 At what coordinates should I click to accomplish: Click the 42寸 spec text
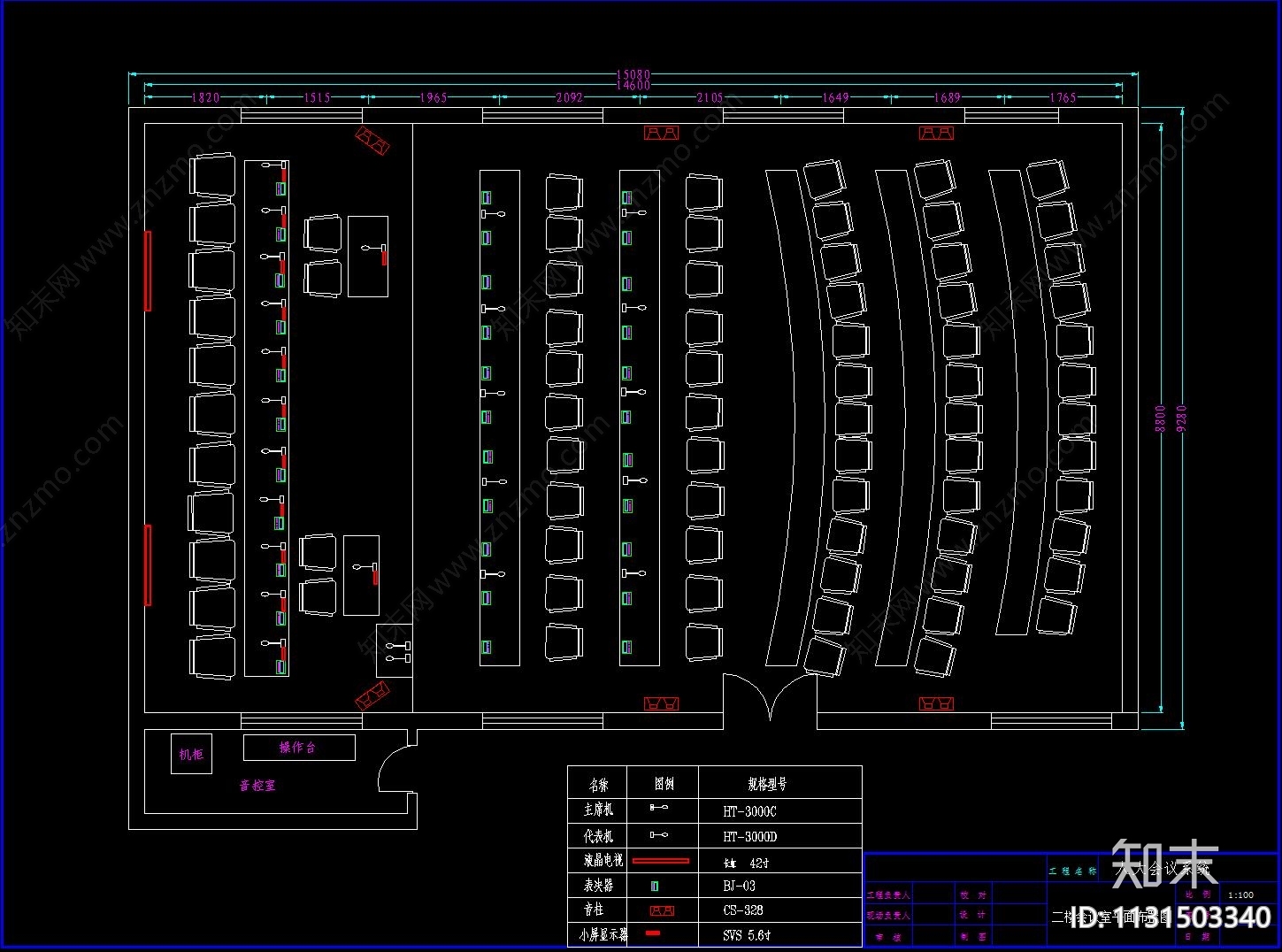759,863
